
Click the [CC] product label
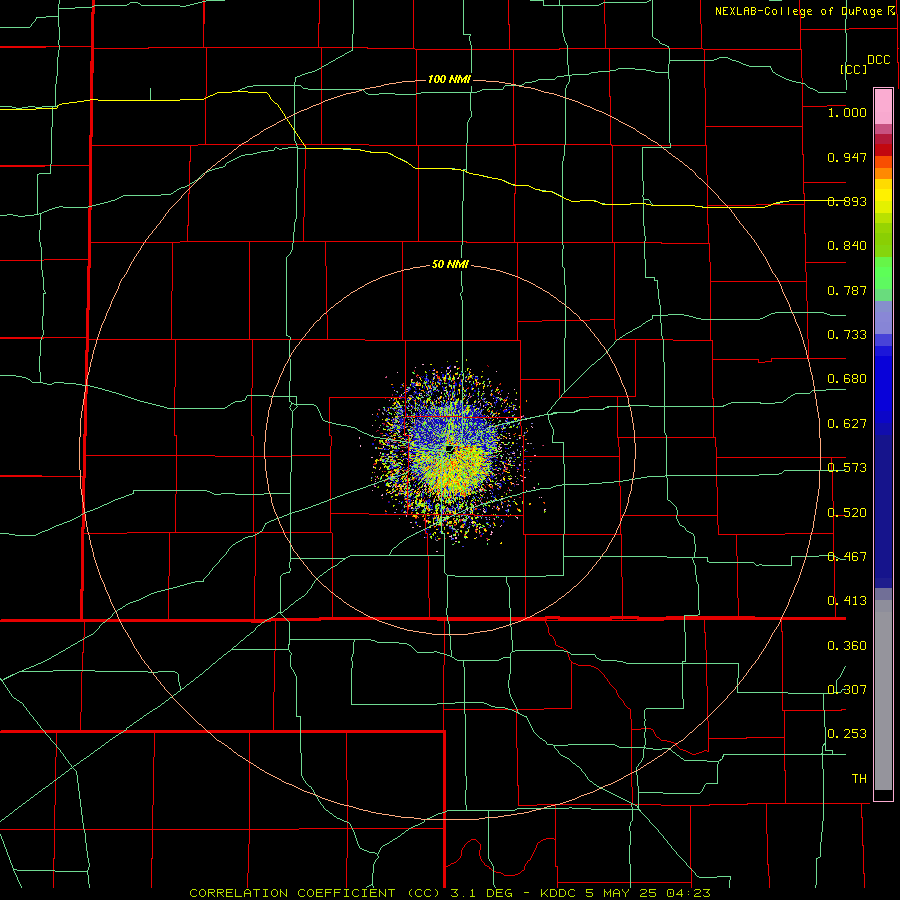854,69
